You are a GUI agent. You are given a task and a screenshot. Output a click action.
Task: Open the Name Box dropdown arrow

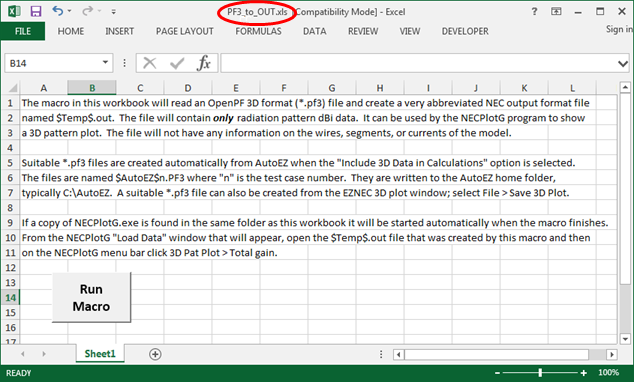pos(105,63)
